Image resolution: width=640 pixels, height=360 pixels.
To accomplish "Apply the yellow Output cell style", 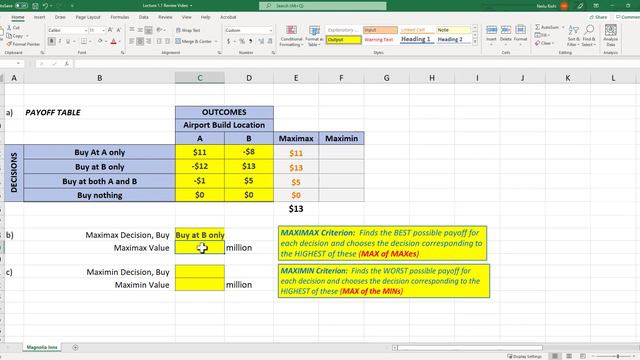I will click(x=344, y=40).
